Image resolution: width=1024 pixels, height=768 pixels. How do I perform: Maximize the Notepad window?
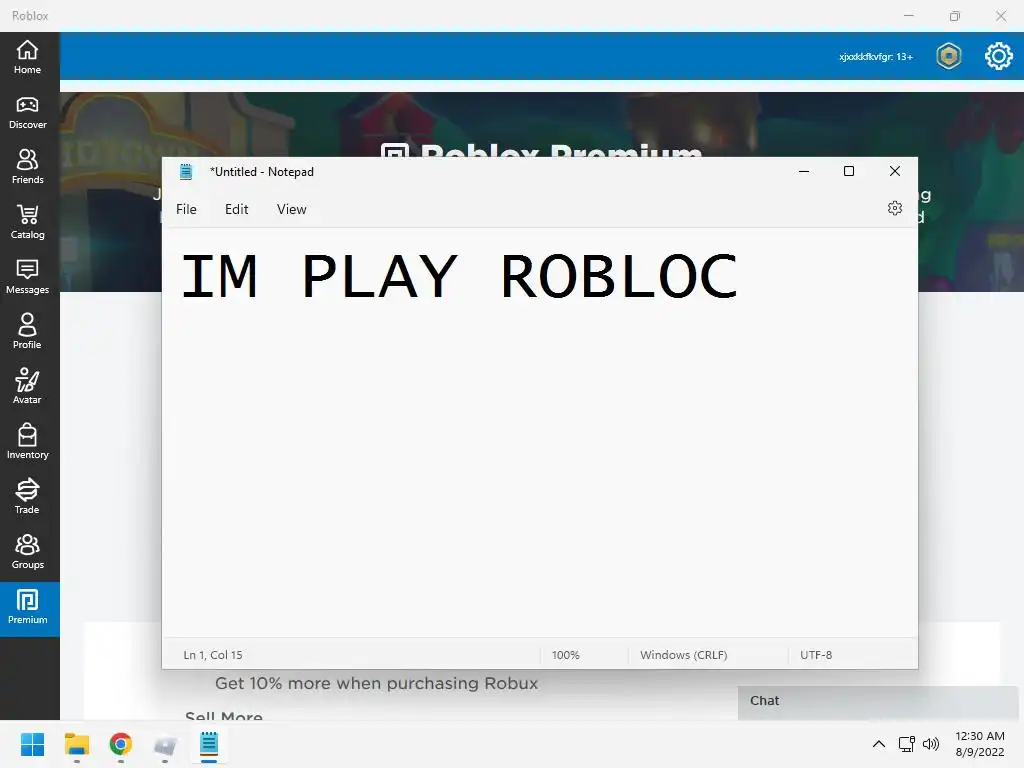(849, 171)
